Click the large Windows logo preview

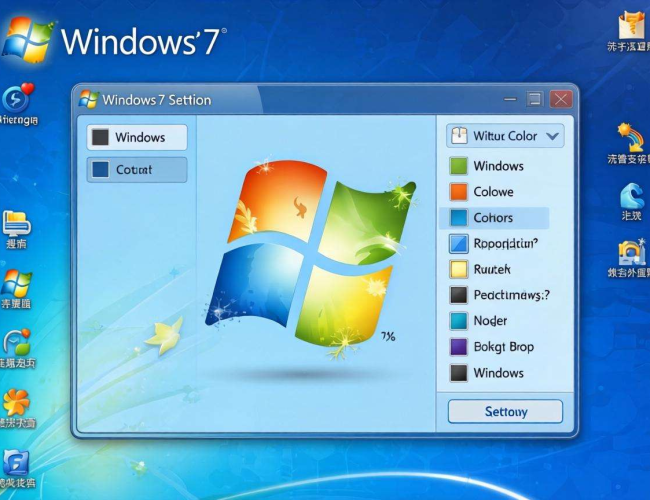coord(310,257)
